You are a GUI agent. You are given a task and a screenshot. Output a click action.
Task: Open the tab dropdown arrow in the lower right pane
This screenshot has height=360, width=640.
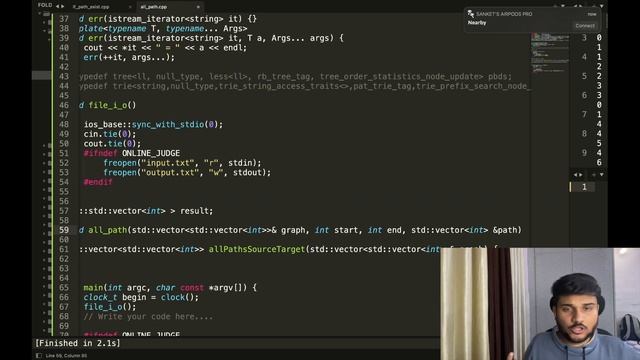coord(602,175)
